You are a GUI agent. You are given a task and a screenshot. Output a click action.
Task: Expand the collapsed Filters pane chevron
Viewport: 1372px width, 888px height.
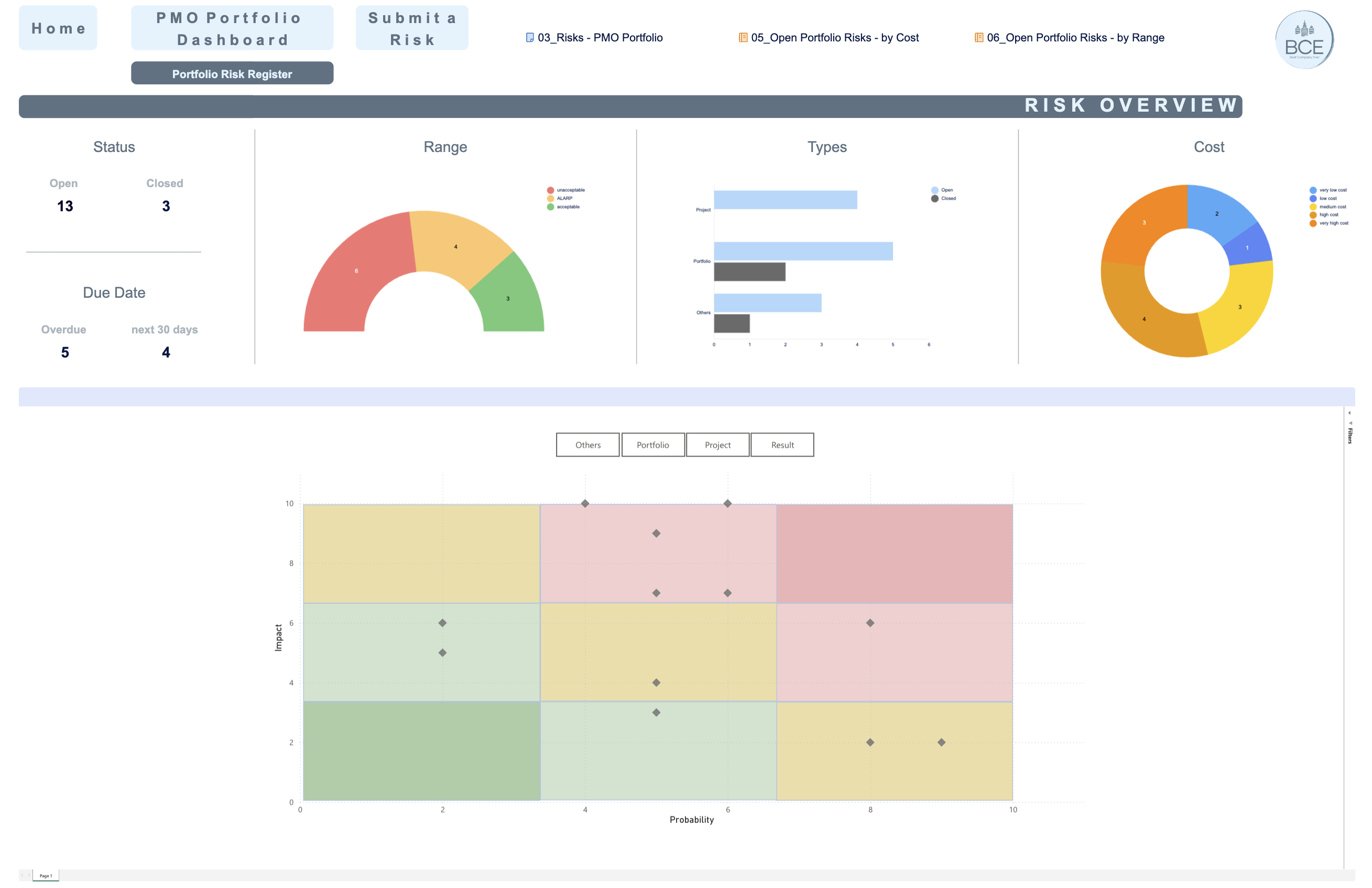1350,413
